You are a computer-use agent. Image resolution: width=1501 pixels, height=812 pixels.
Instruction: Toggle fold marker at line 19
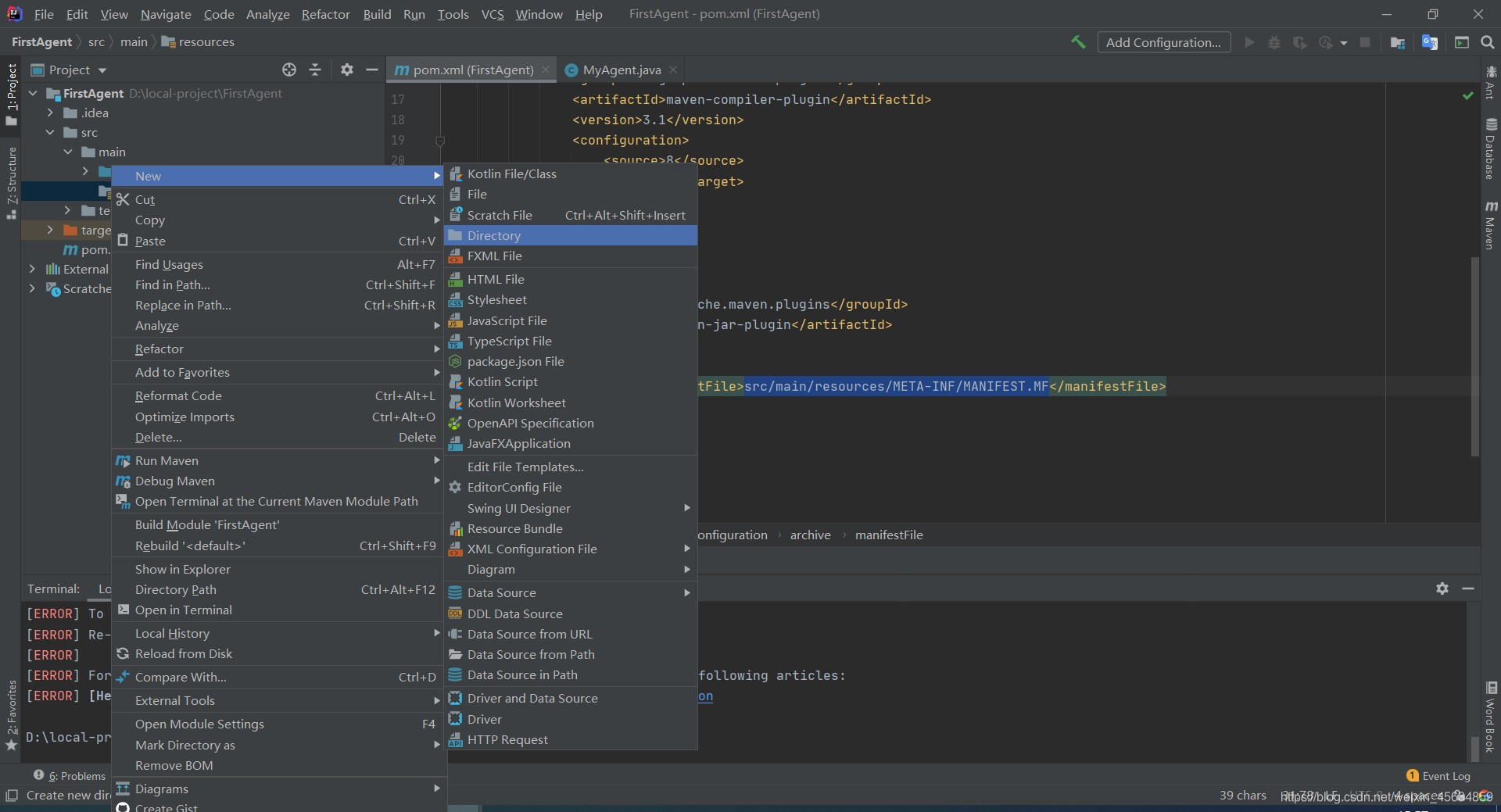point(440,141)
